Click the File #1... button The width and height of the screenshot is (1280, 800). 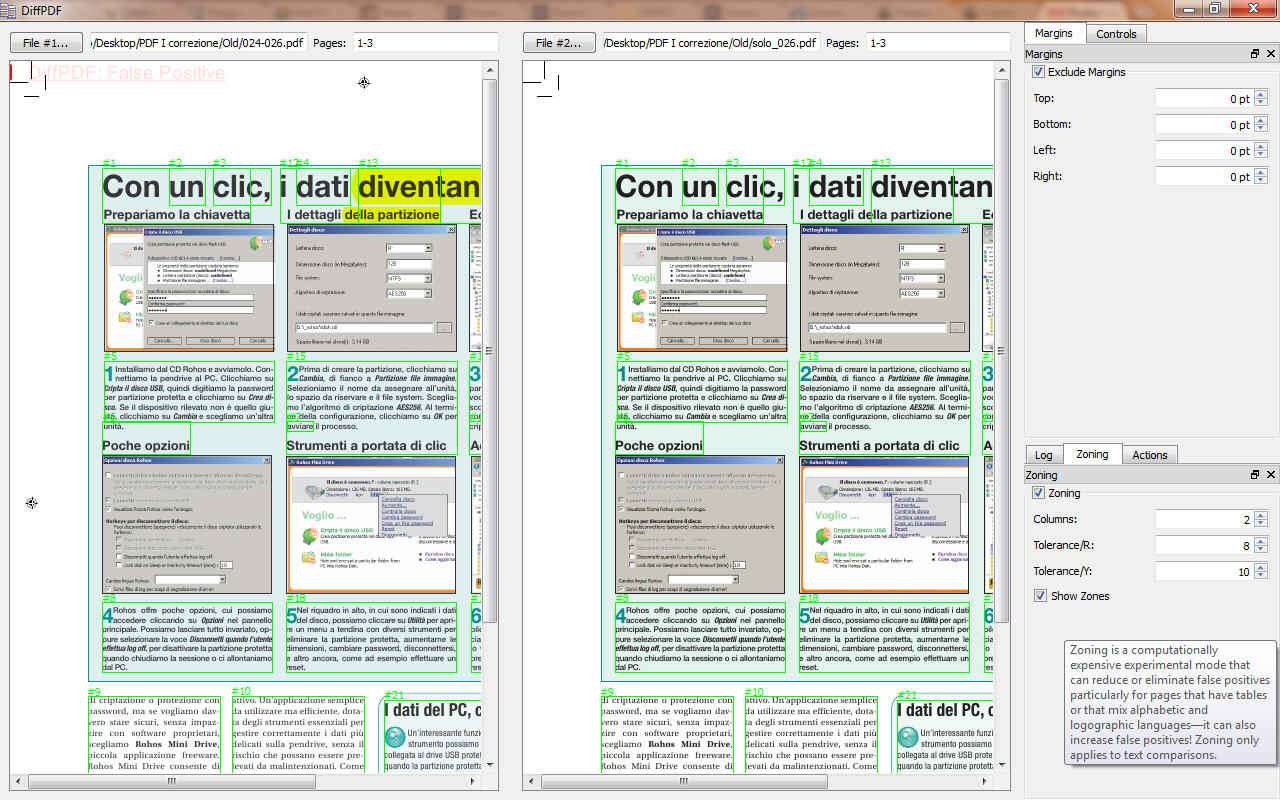pyautogui.click(x=46, y=43)
